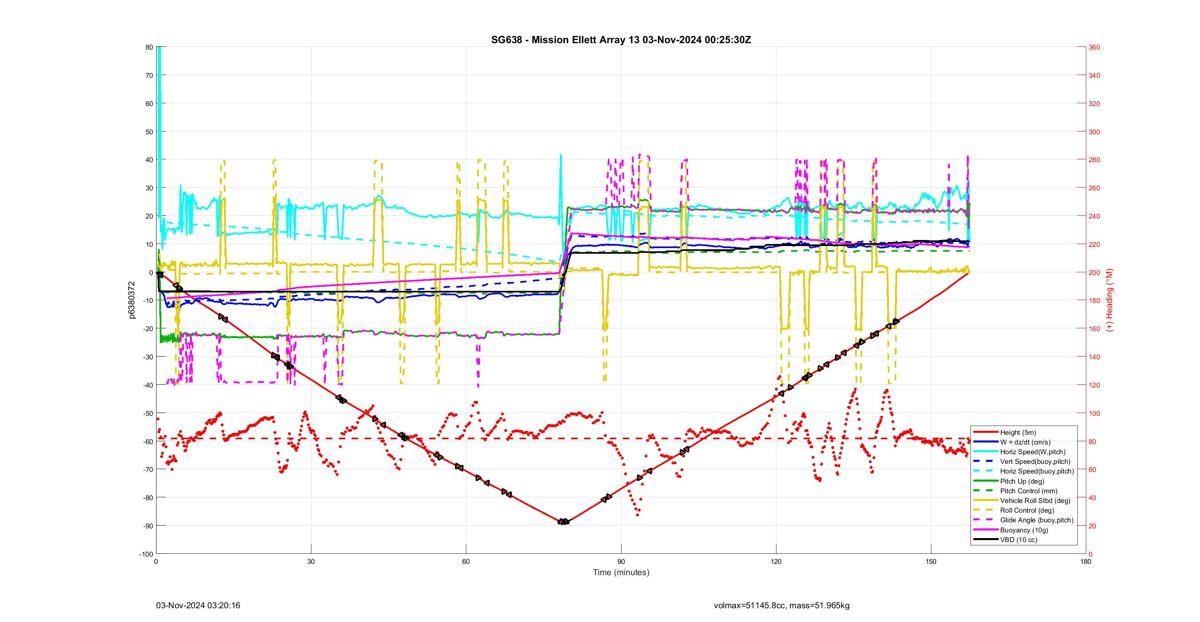Click the x-axis tick label '180'
Screen dimensions: 1200x622
(x=1086, y=561)
